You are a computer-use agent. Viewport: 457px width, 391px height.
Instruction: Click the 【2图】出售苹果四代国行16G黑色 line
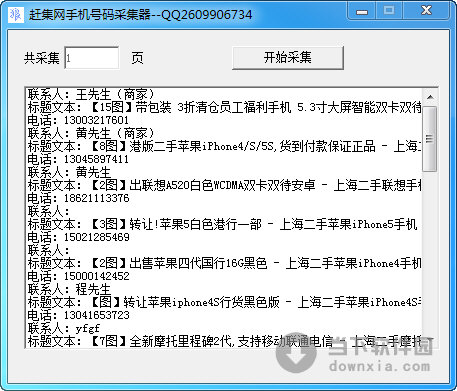tap(224, 263)
